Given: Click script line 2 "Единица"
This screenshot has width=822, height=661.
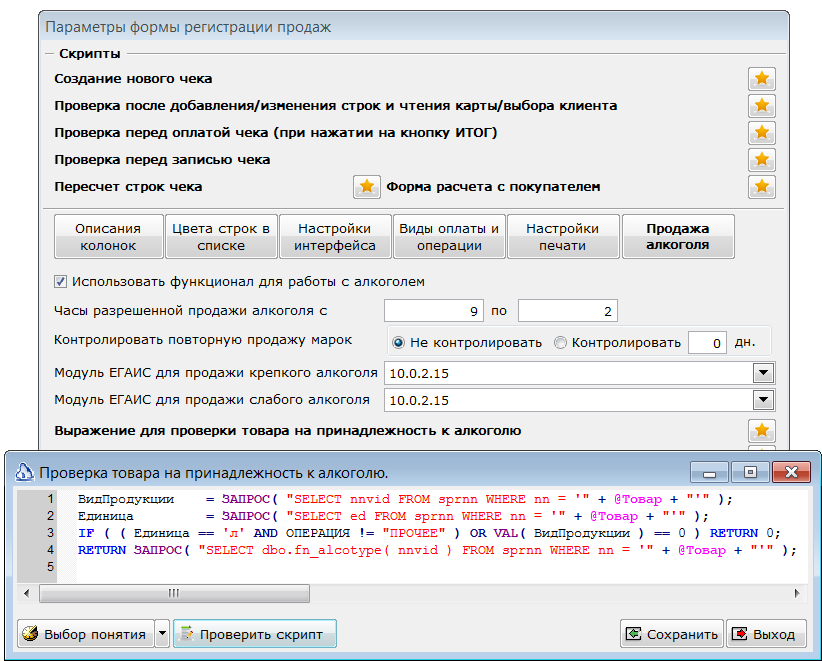Looking at the screenshot, I should click(x=105, y=516).
